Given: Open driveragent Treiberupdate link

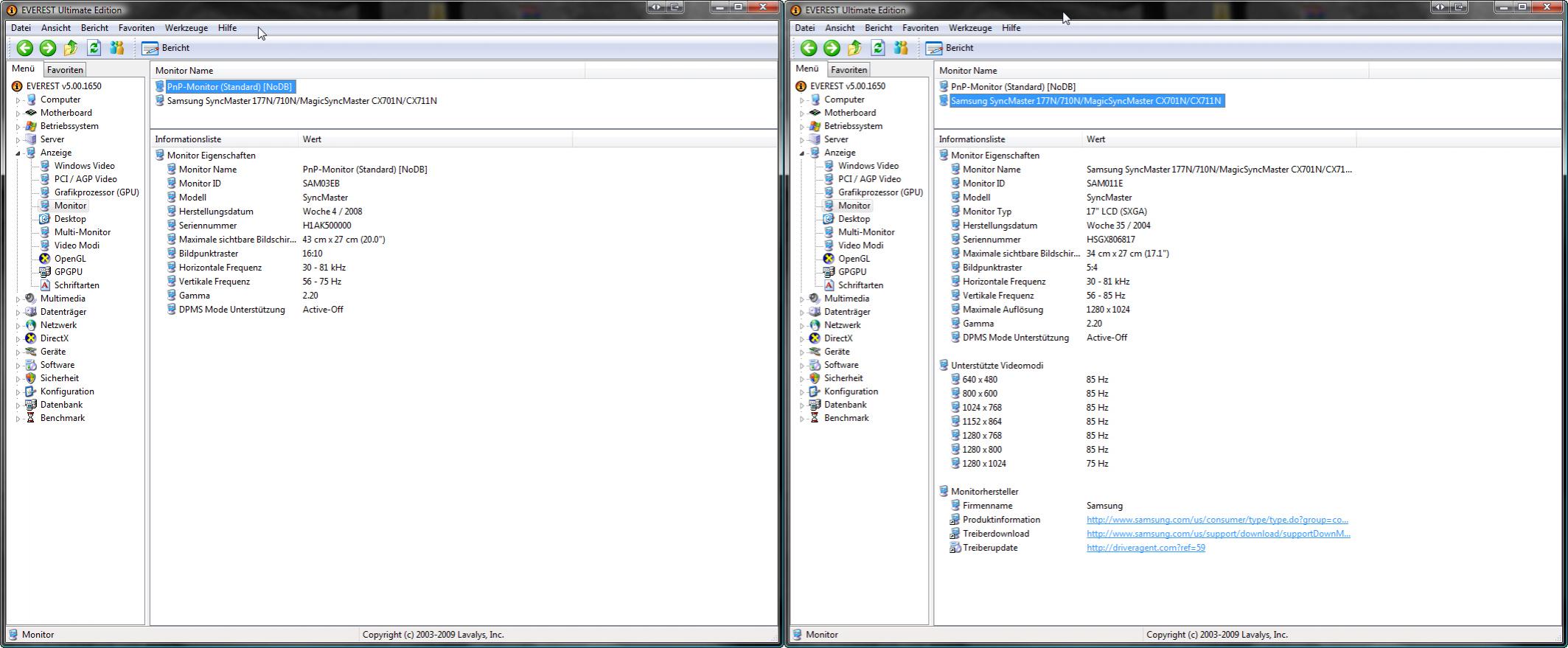Looking at the screenshot, I should pos(1146,548).
